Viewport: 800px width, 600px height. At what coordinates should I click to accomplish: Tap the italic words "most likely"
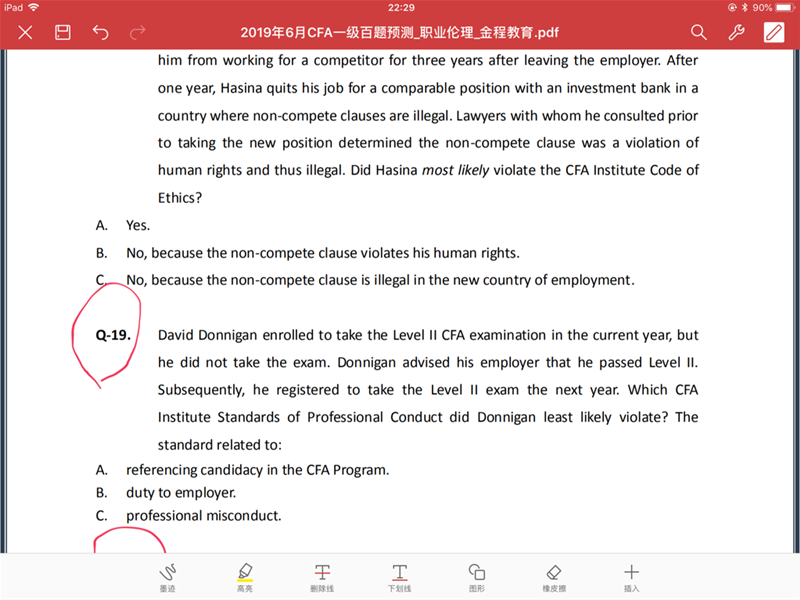click(x=455, y=170)
